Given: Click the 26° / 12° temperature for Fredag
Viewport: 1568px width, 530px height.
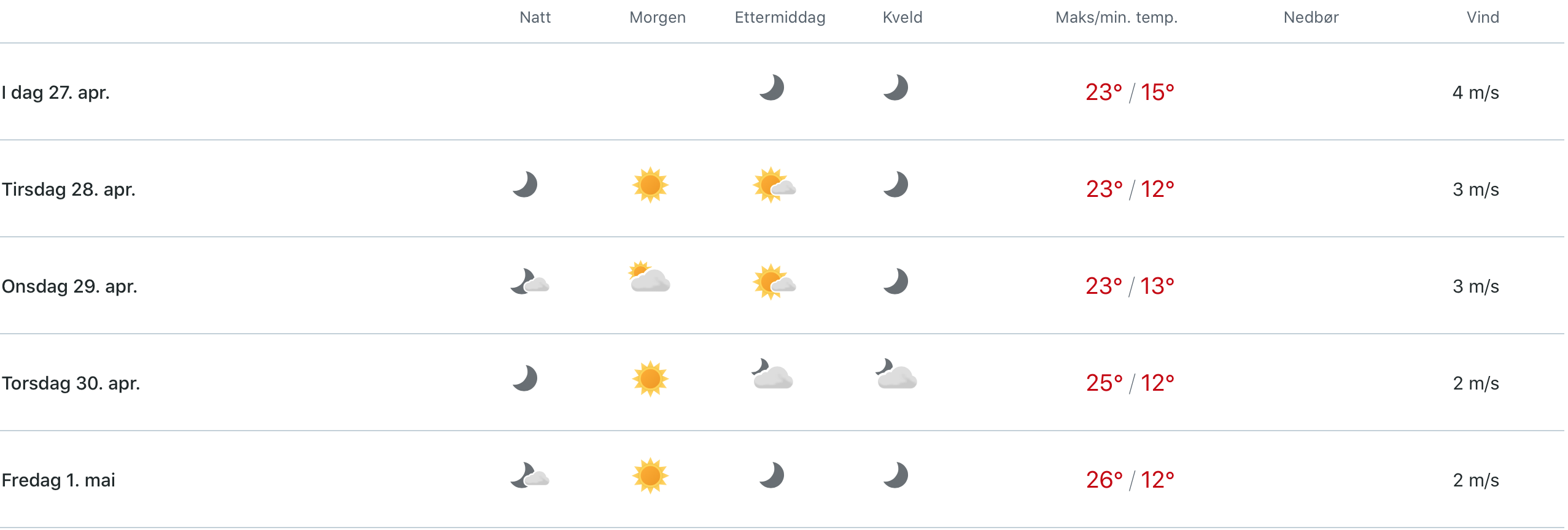Looking at the screenshot, I should [1130, 480].
